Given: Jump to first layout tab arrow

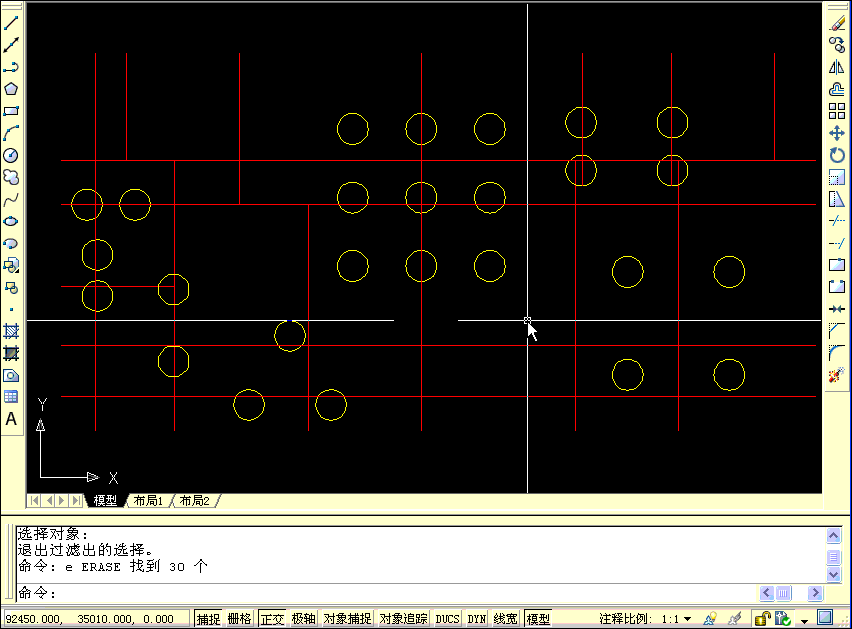Looking at the screenshot, I should click(34, 500).
